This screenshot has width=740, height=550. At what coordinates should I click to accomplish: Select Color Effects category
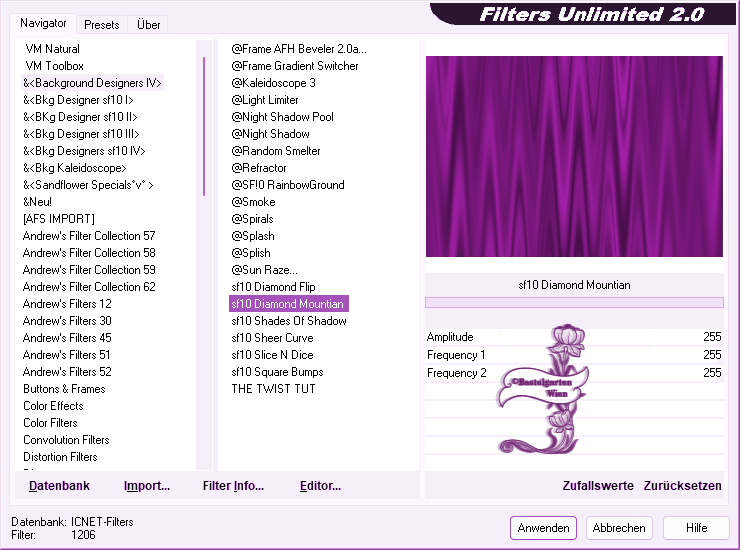(53, 406)
